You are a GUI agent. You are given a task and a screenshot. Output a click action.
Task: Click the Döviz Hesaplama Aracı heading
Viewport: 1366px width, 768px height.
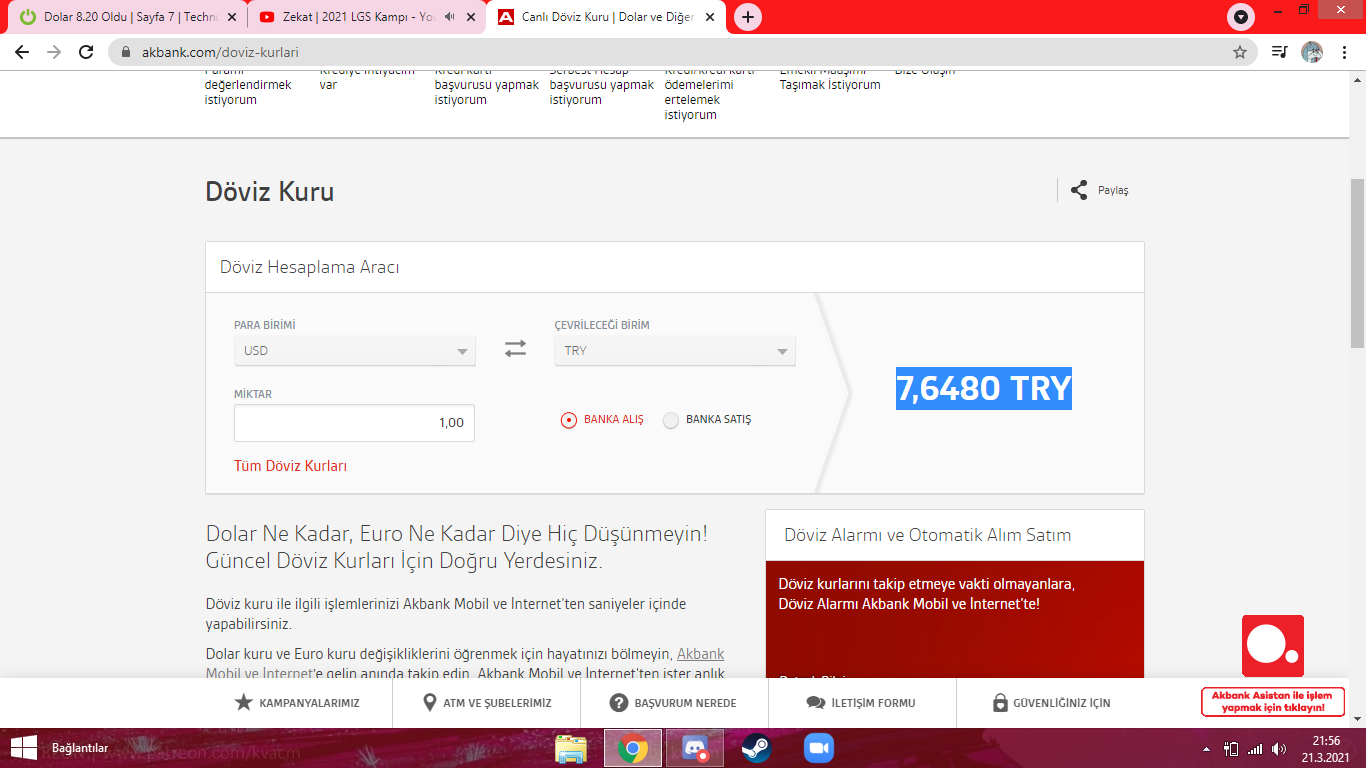point(310,268)
